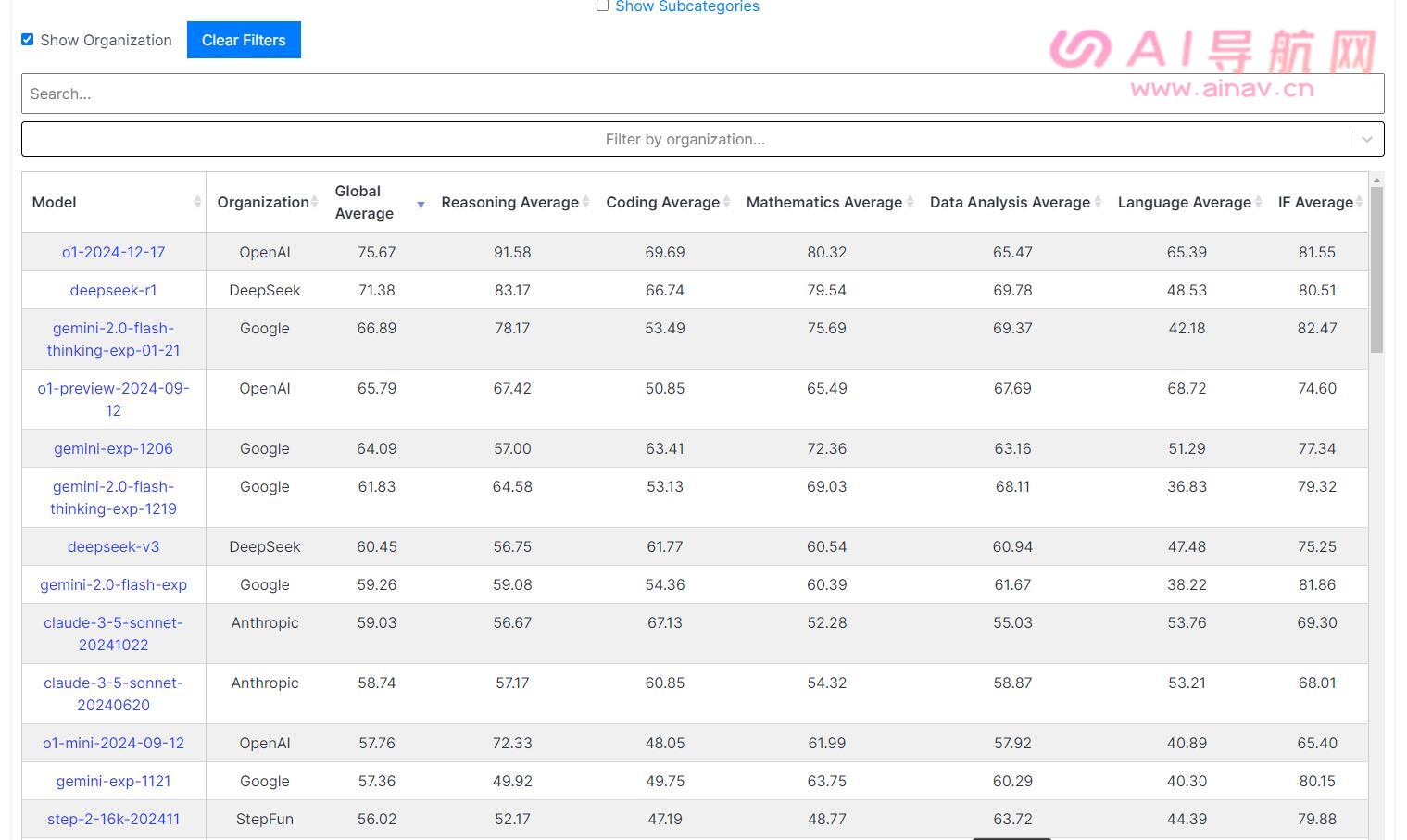
Task: Open the organization filter dropdown chevron
Action: [1366, 139]
